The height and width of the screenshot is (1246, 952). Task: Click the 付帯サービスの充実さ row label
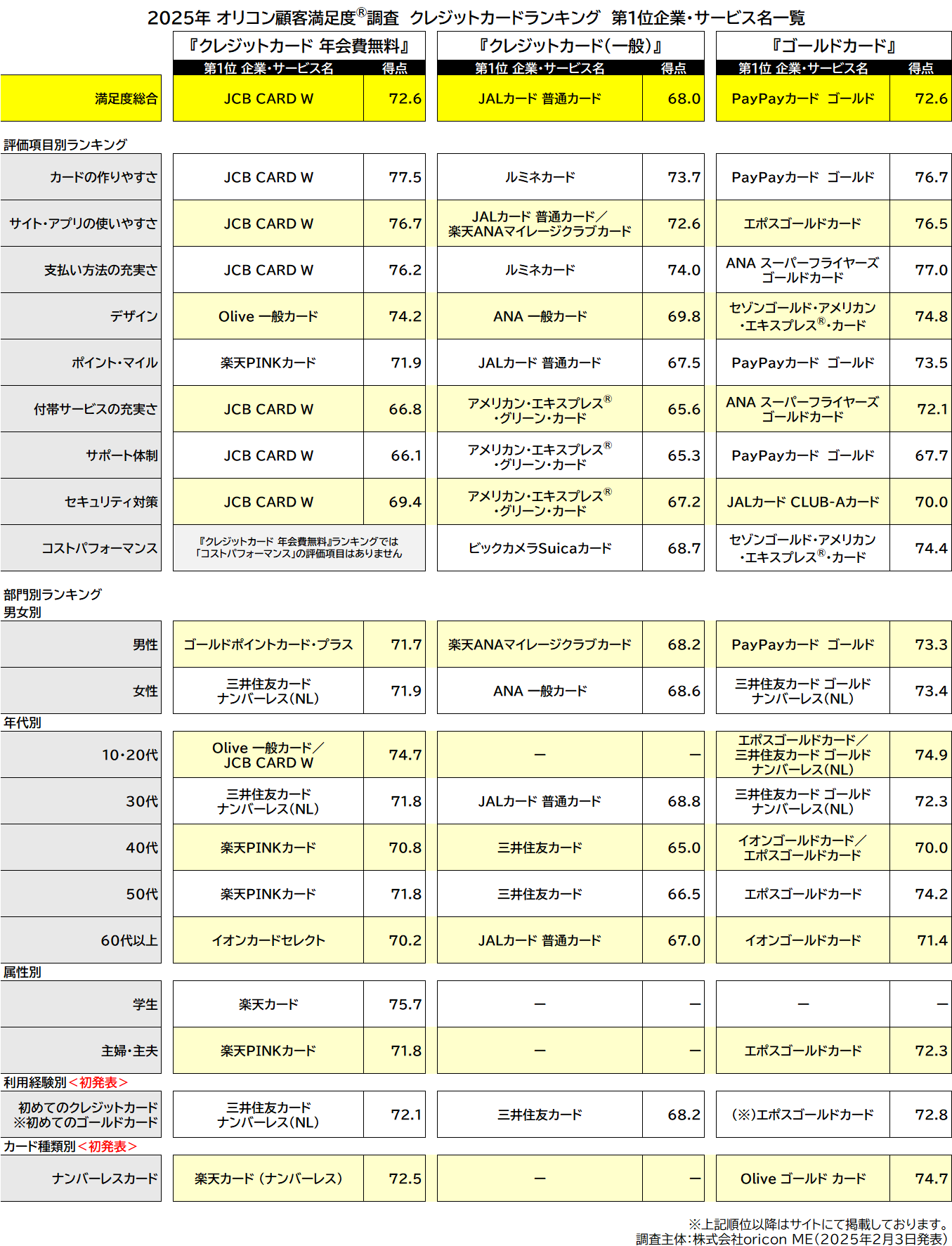81,409
